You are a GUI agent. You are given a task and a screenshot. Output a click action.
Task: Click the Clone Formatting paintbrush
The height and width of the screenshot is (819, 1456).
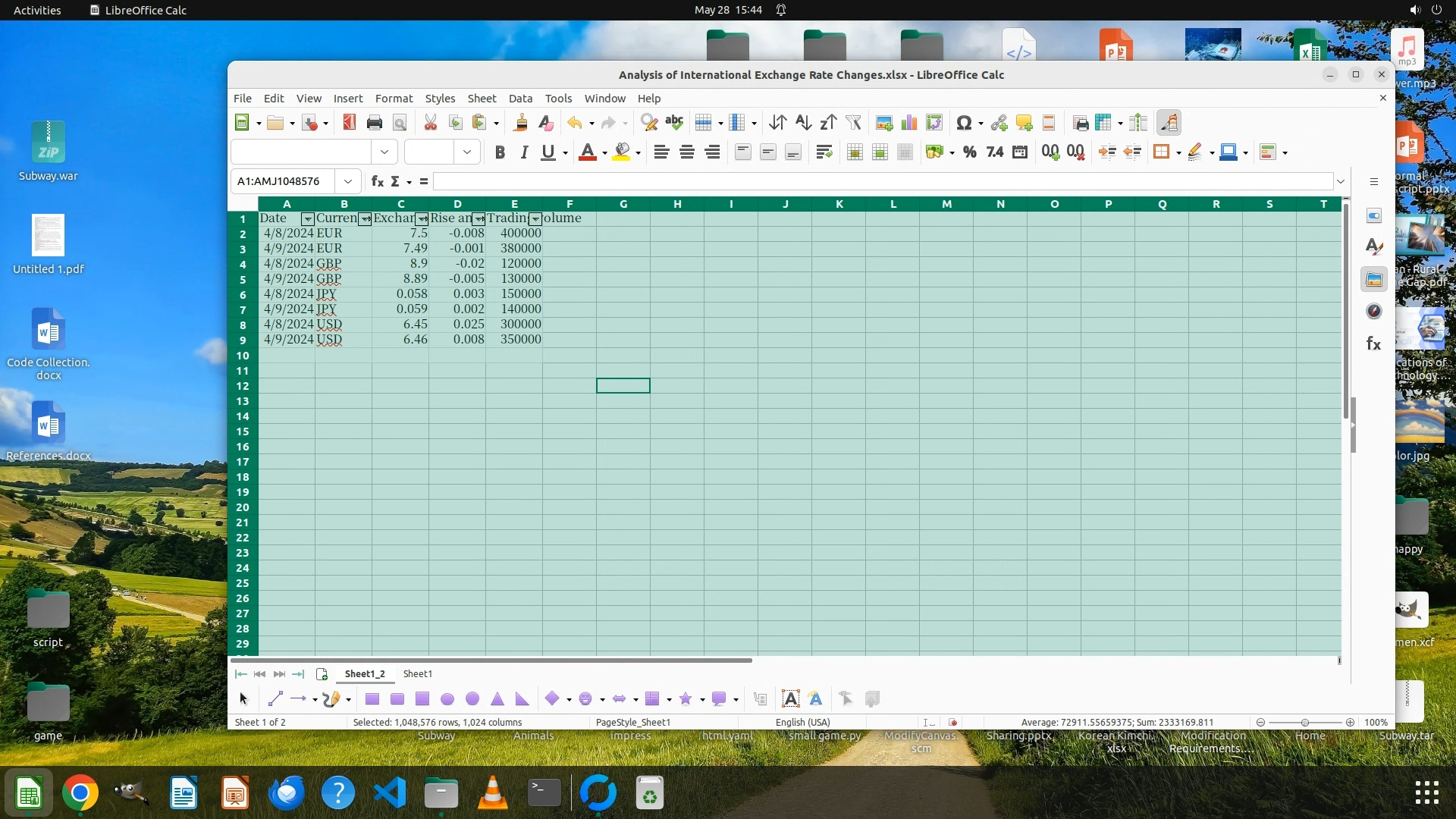click(520, 123)
